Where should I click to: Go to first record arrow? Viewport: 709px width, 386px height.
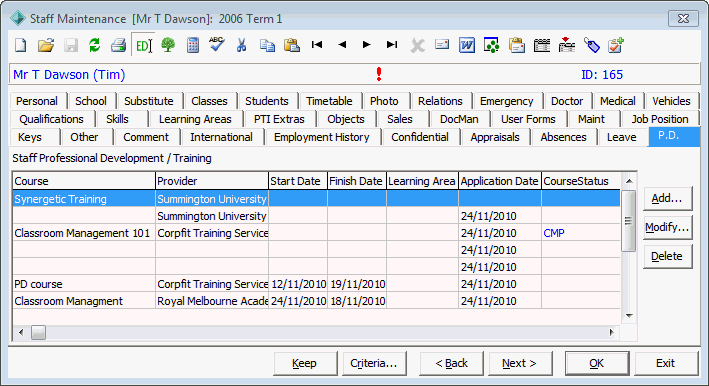click(317, 44)
